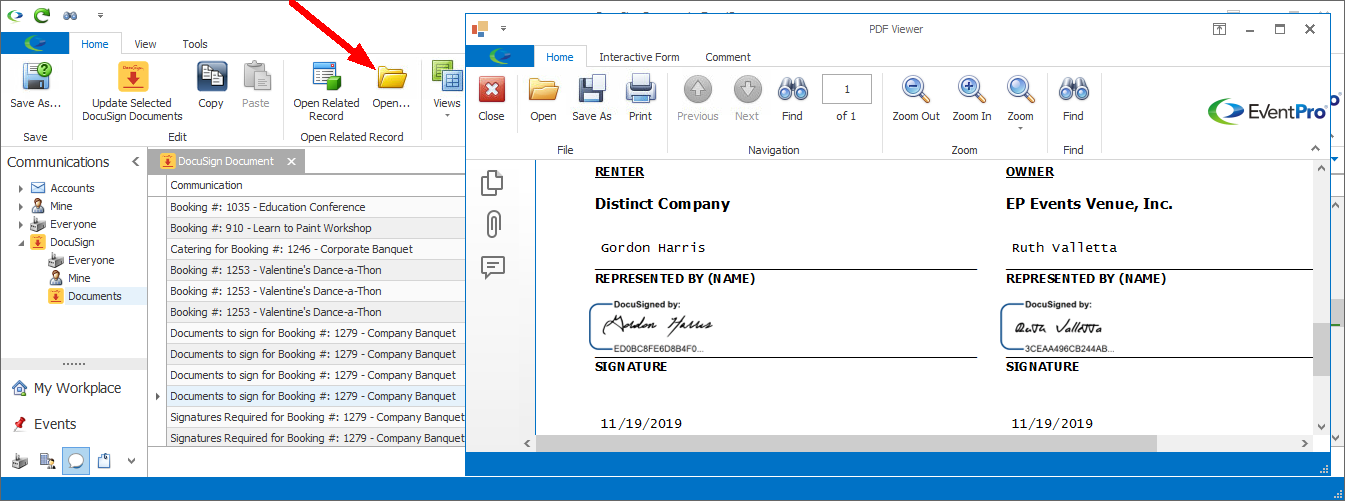Image resolution: width=1345 pixels, height=501 pixels.
Task: Click the Save As icon in main ribbon
Action: pyautogui.click(x=36, y=78)
